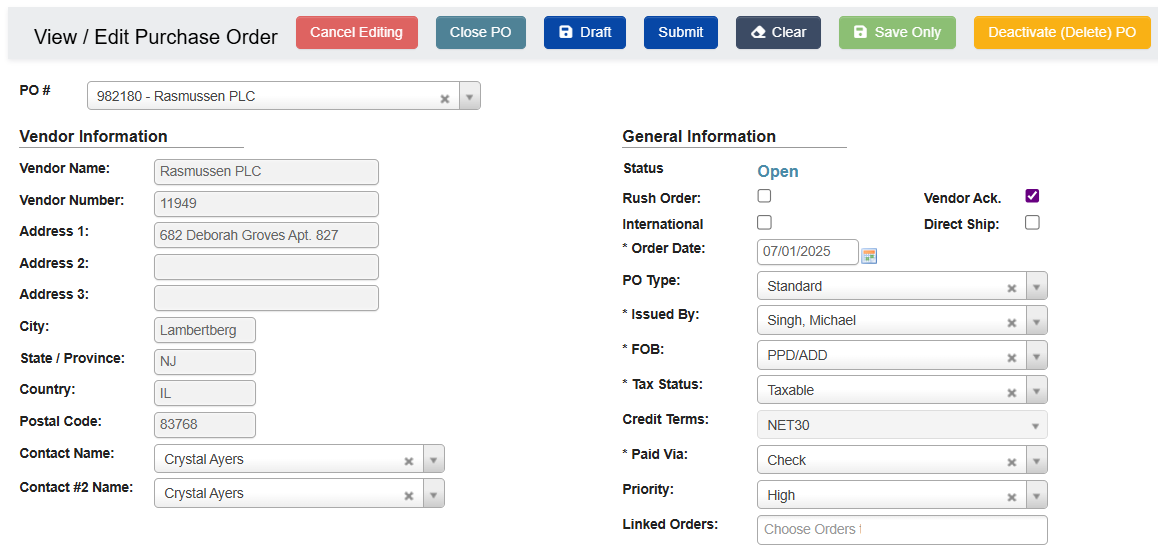Toggle the International checkbox
Image resolution: width=1158 pixels, height=557 pixels.
pyautogui.click(x=764, y=222)
